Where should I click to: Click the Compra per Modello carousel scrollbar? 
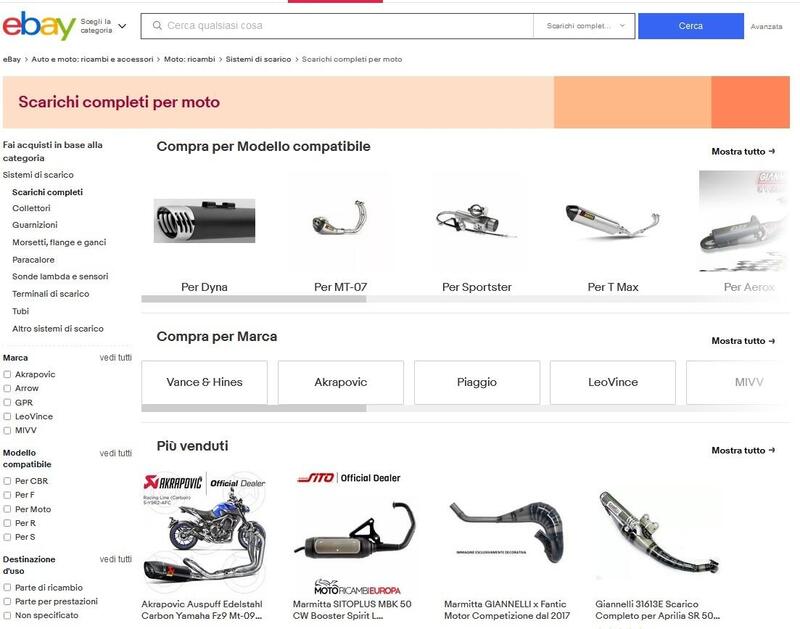254,299
